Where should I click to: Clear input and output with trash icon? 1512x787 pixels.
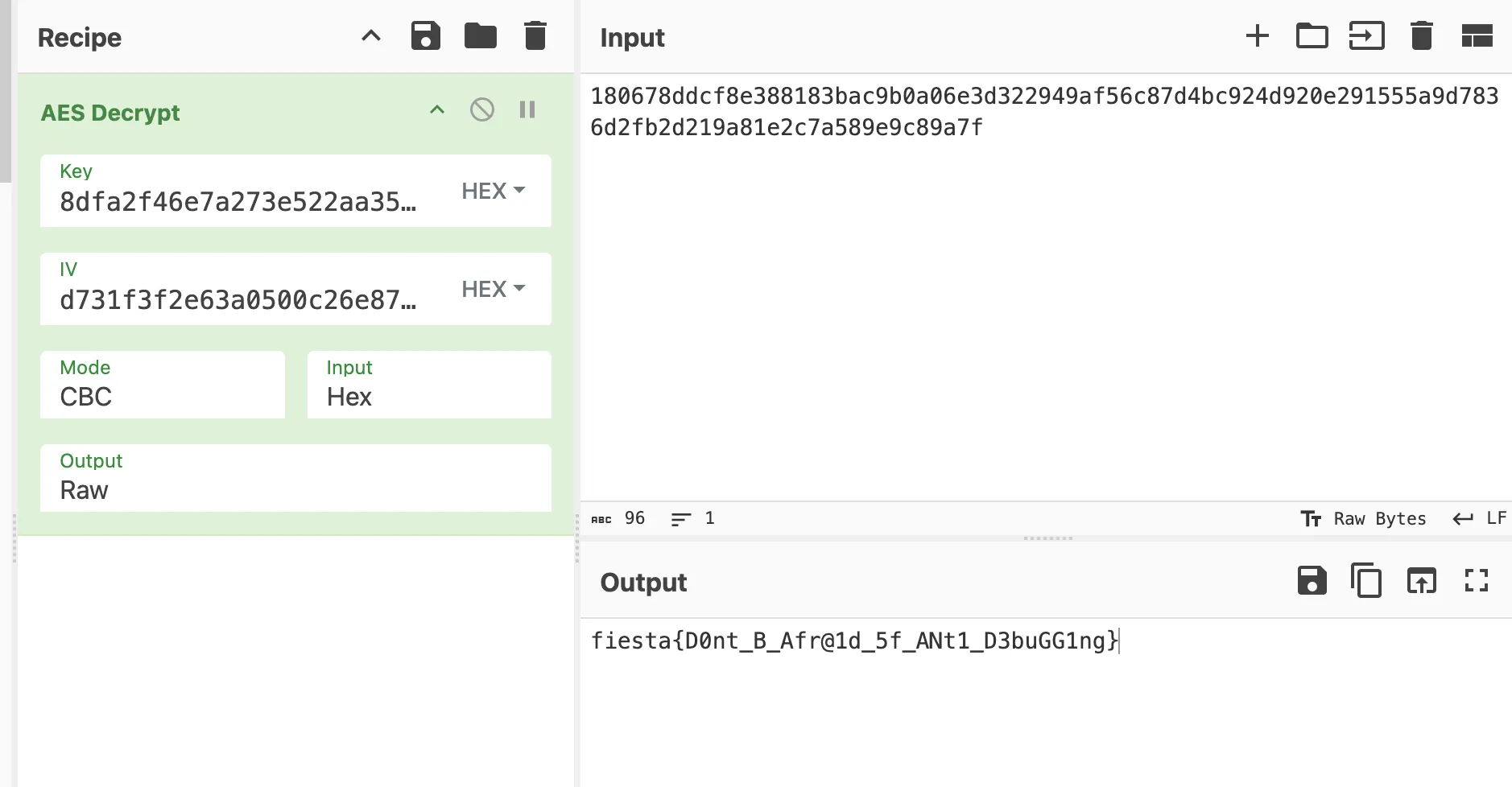pyautogui.click(x=1421, y=36)
